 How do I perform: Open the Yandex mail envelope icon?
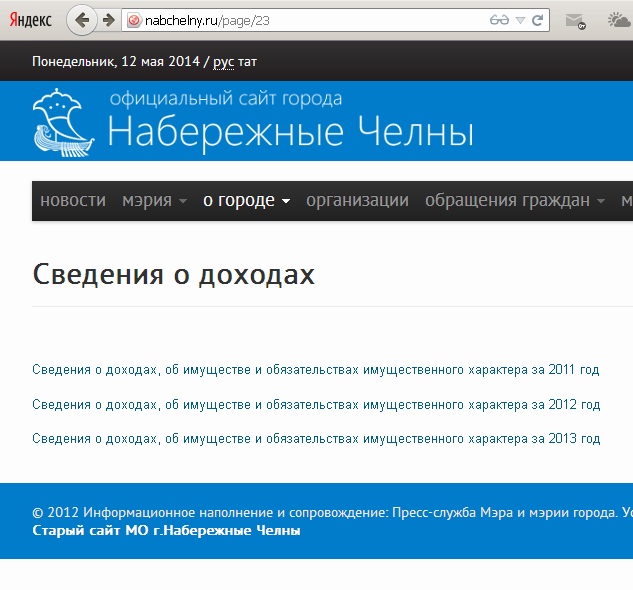click(574, 20)
